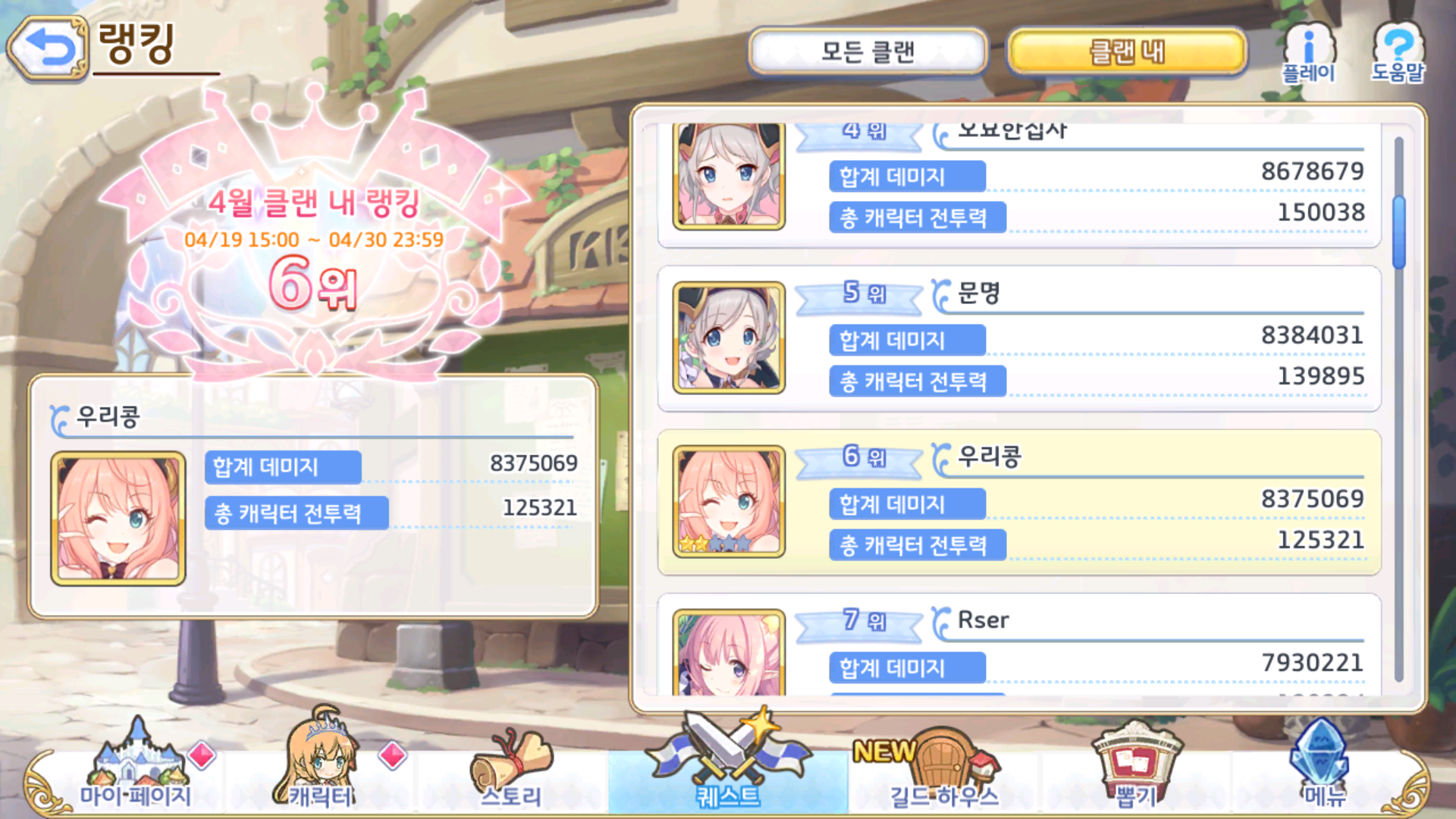Select the 클랜 내 tab
This screenshot has height=819, width=1456.
tap(1127, 52)
